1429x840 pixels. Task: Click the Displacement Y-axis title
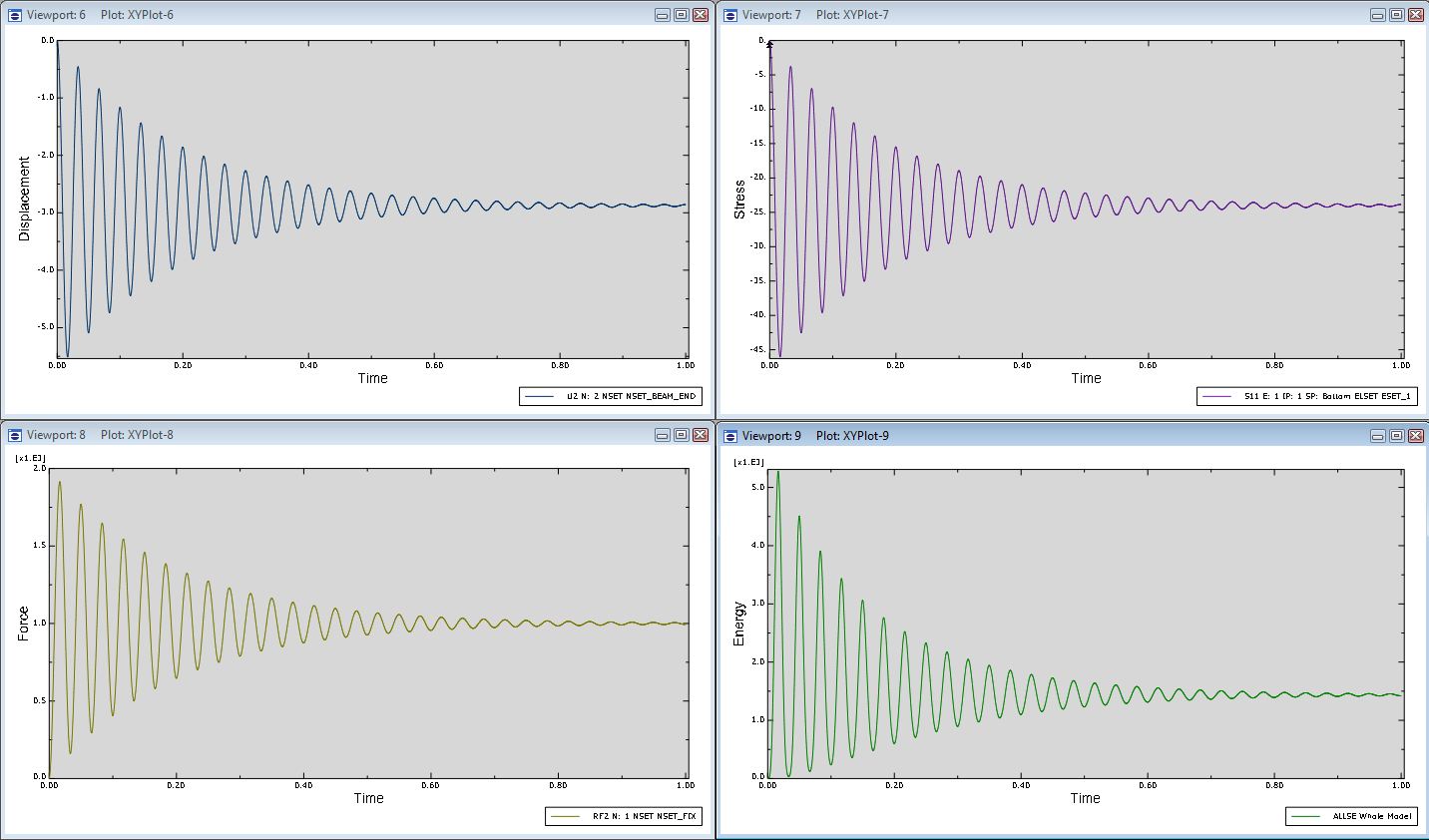coord(25,199)
